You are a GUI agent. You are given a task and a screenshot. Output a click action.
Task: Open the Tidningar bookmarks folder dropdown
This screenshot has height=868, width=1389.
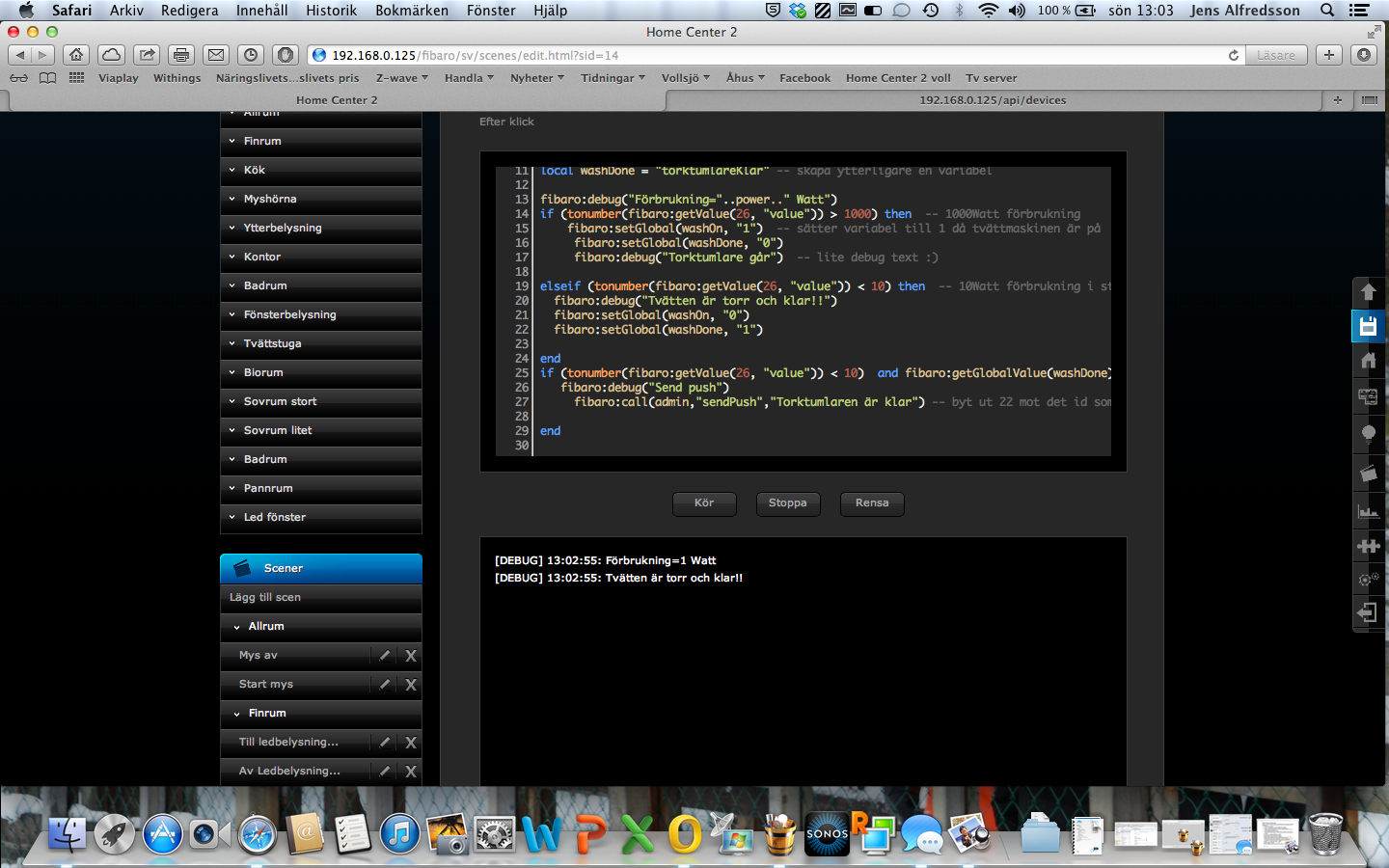tap(613, 78)
